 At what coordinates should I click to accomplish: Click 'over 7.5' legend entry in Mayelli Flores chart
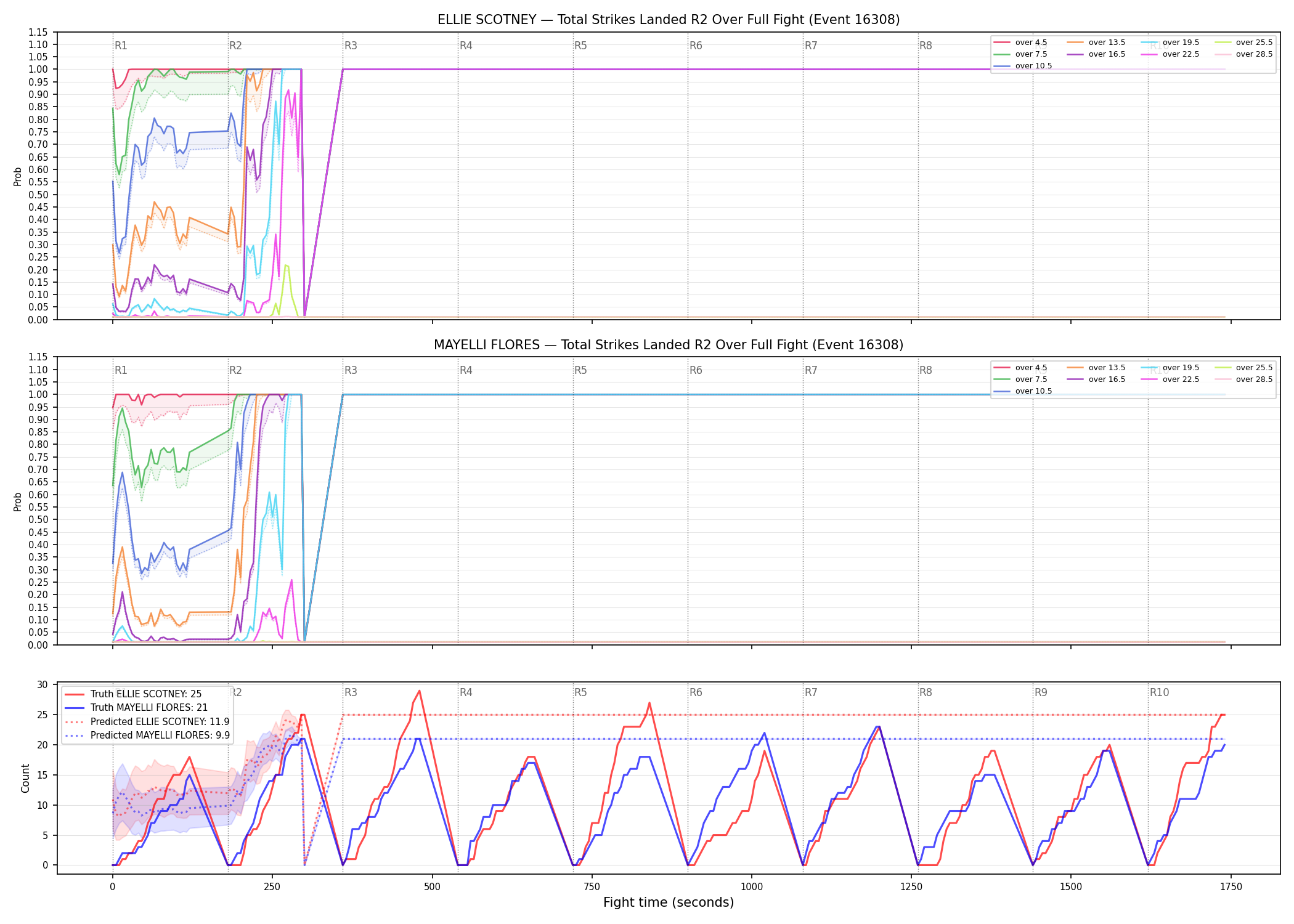[1020, 379]
